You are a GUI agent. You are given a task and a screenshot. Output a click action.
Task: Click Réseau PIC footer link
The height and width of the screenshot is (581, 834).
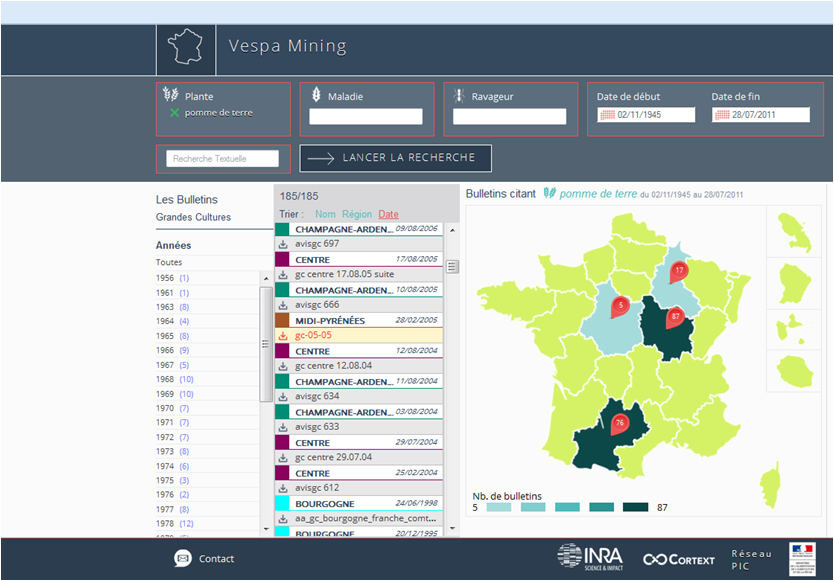click(x=751, y=560)
